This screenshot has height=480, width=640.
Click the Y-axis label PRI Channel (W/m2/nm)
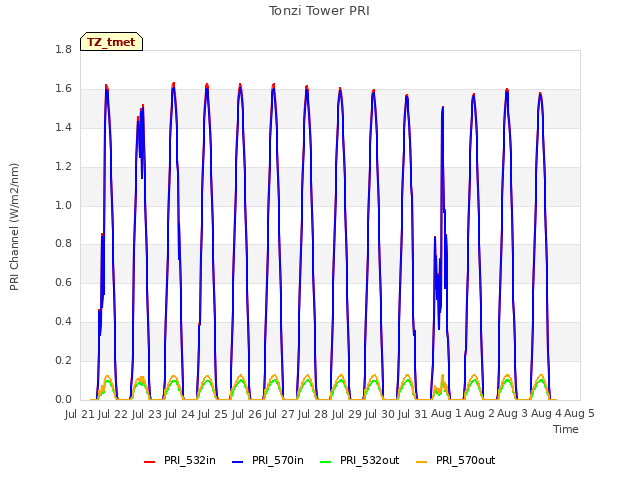(14, 227)
